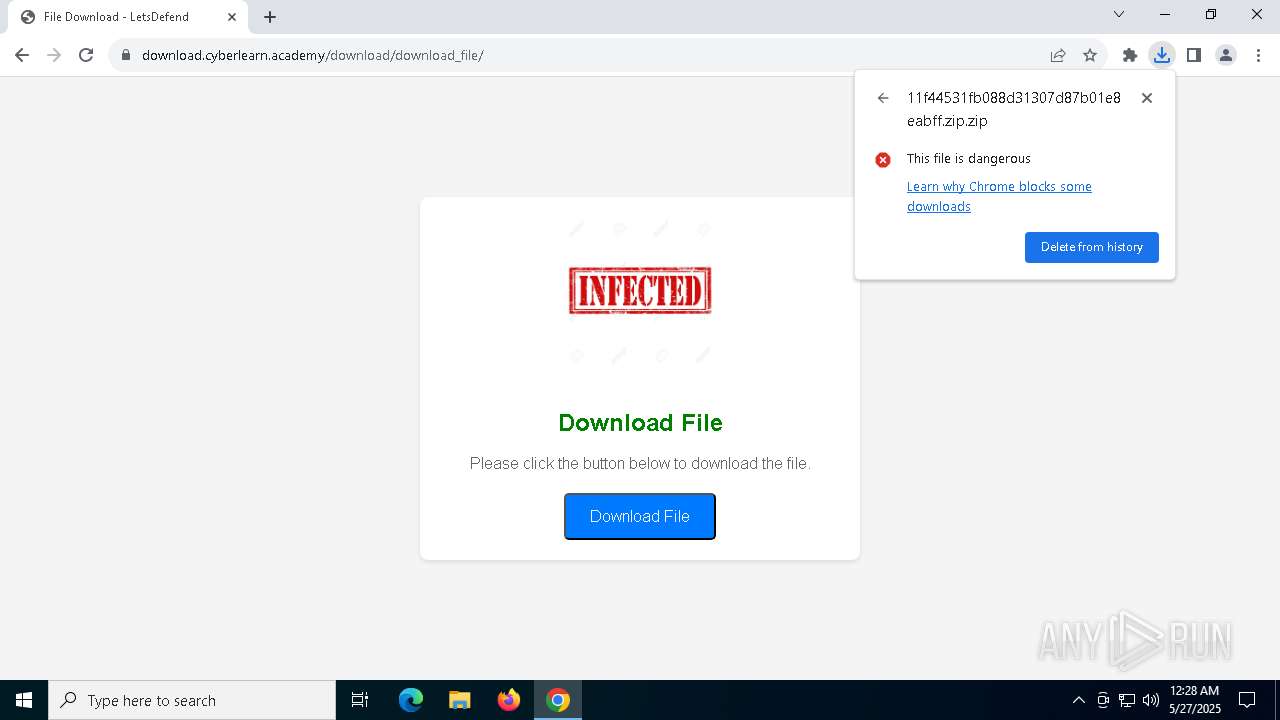The image size is (1280, 720).
Task: Launch Firefox from taskbar
Action: point(509,700)
